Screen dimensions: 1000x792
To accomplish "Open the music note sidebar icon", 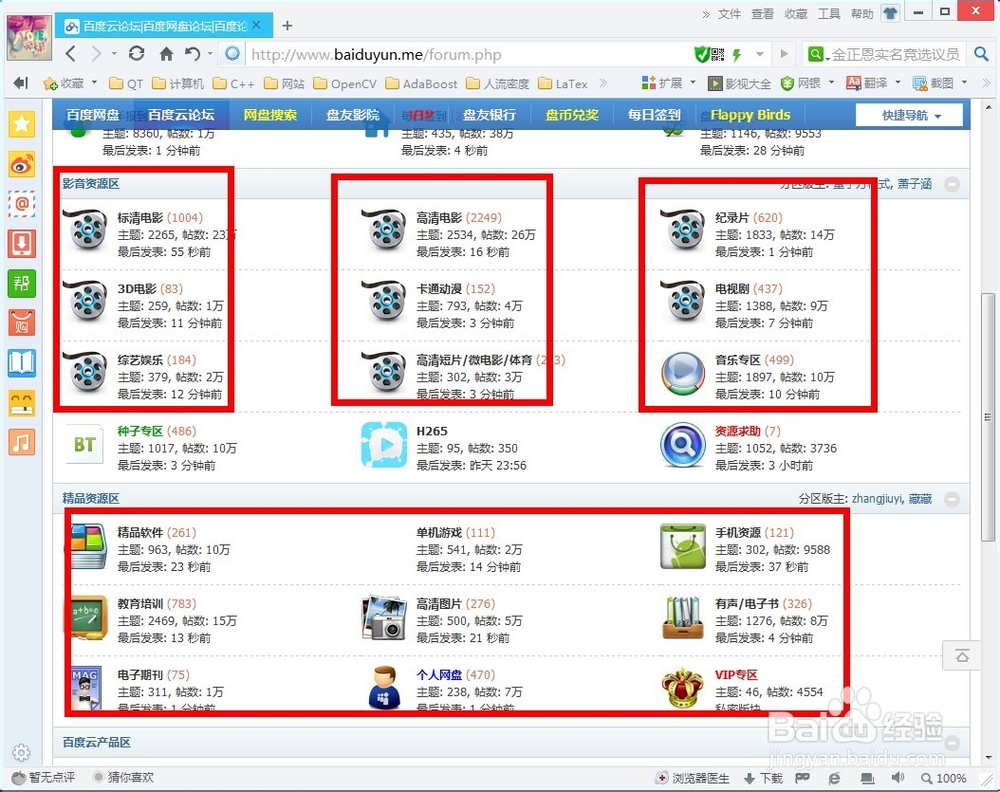I will (22, 442).
